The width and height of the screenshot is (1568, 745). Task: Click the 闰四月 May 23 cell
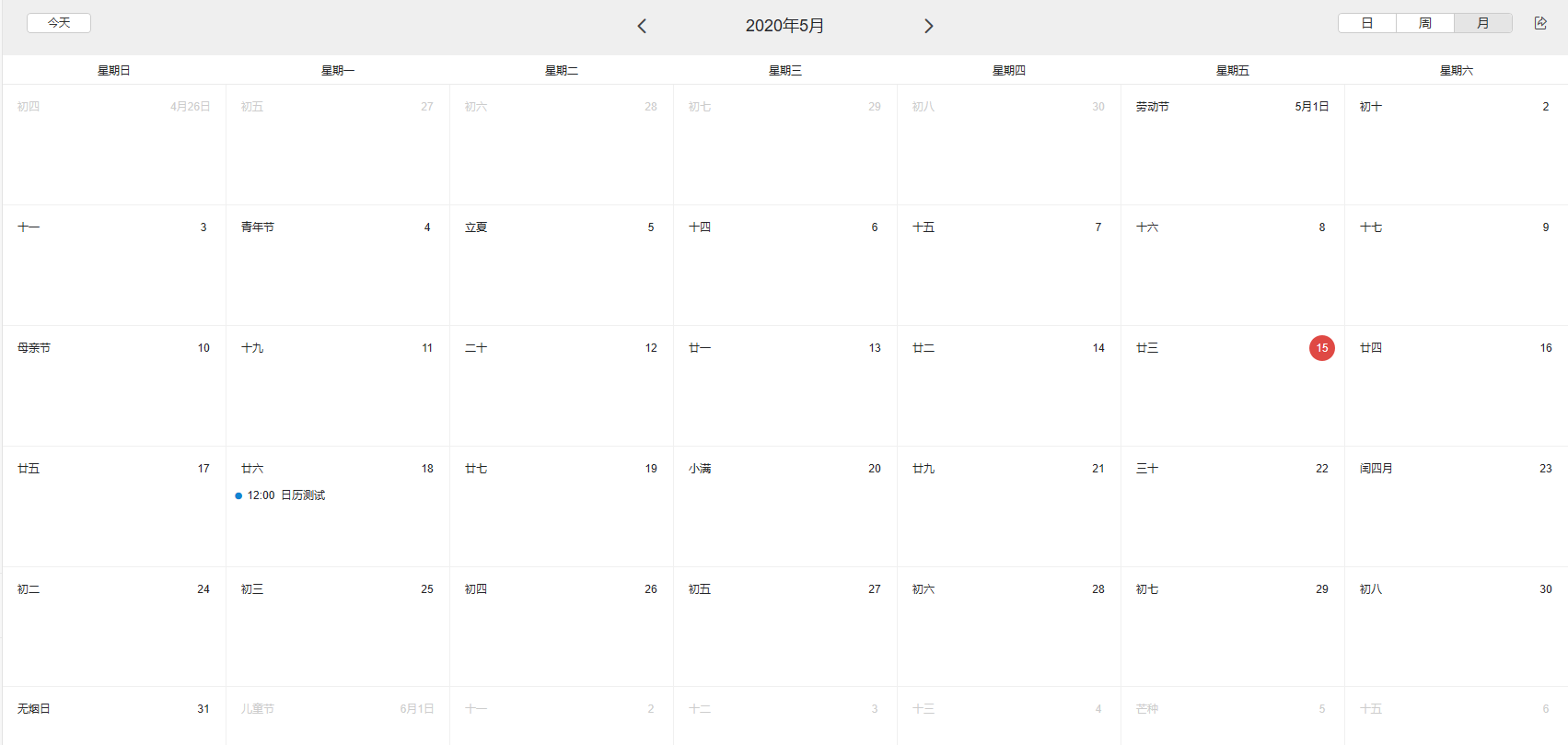pyautogui.click(x=1456, y=506)
